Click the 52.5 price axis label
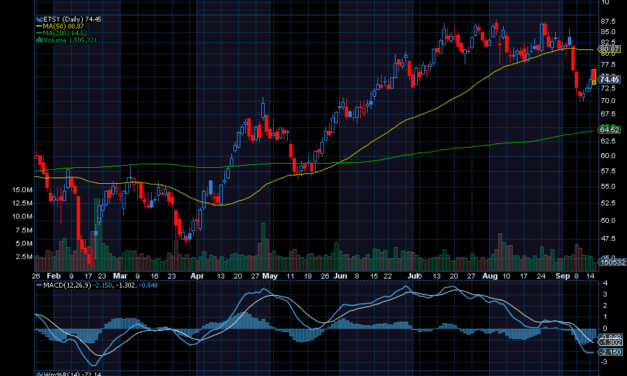Image resolution: width=627 pixels, height=376 pixels. pos(608,203)
